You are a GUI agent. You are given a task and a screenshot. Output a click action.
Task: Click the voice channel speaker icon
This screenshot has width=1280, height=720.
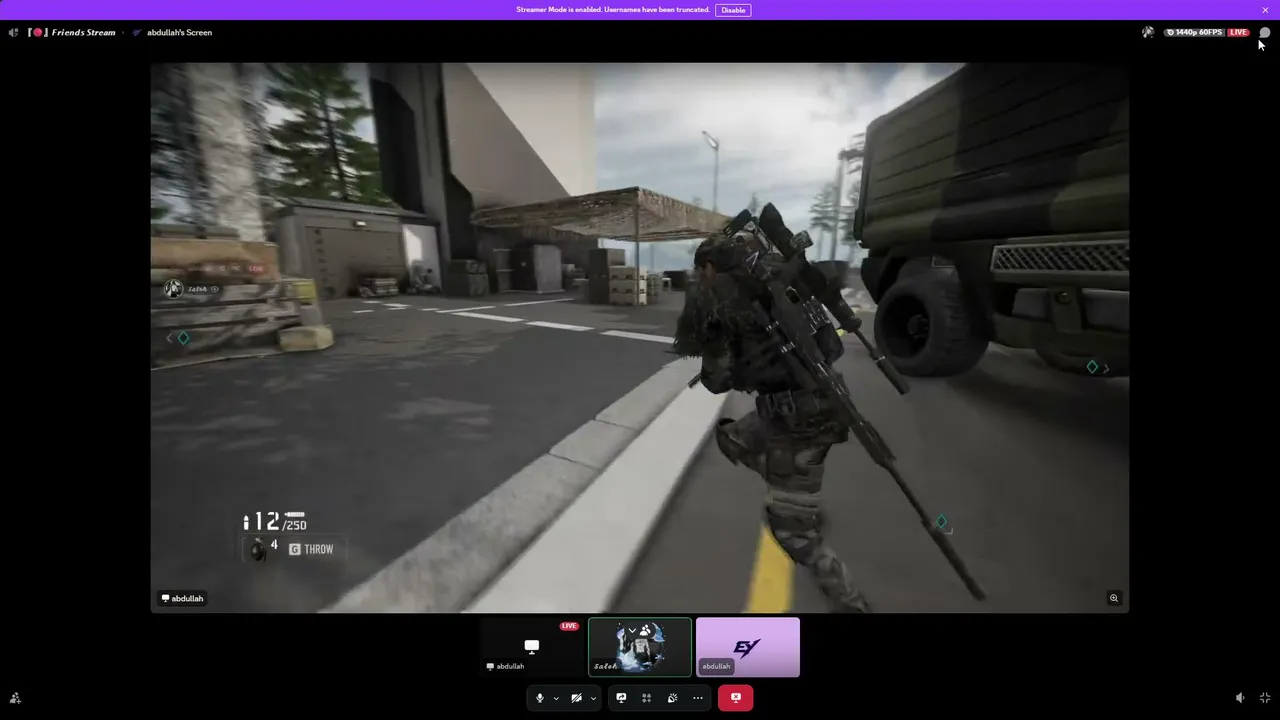click(x=13, y=32)
